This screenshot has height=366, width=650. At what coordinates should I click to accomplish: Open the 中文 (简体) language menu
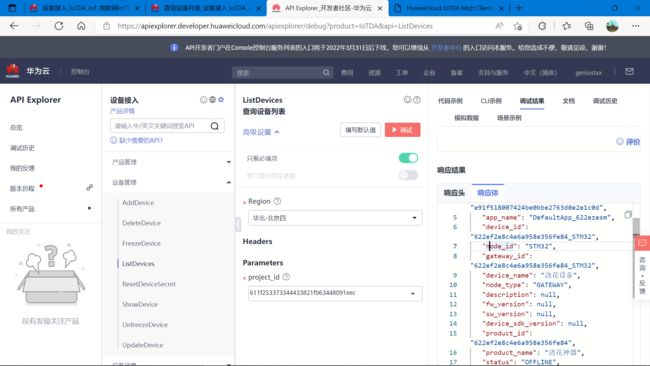click(540, 73)
